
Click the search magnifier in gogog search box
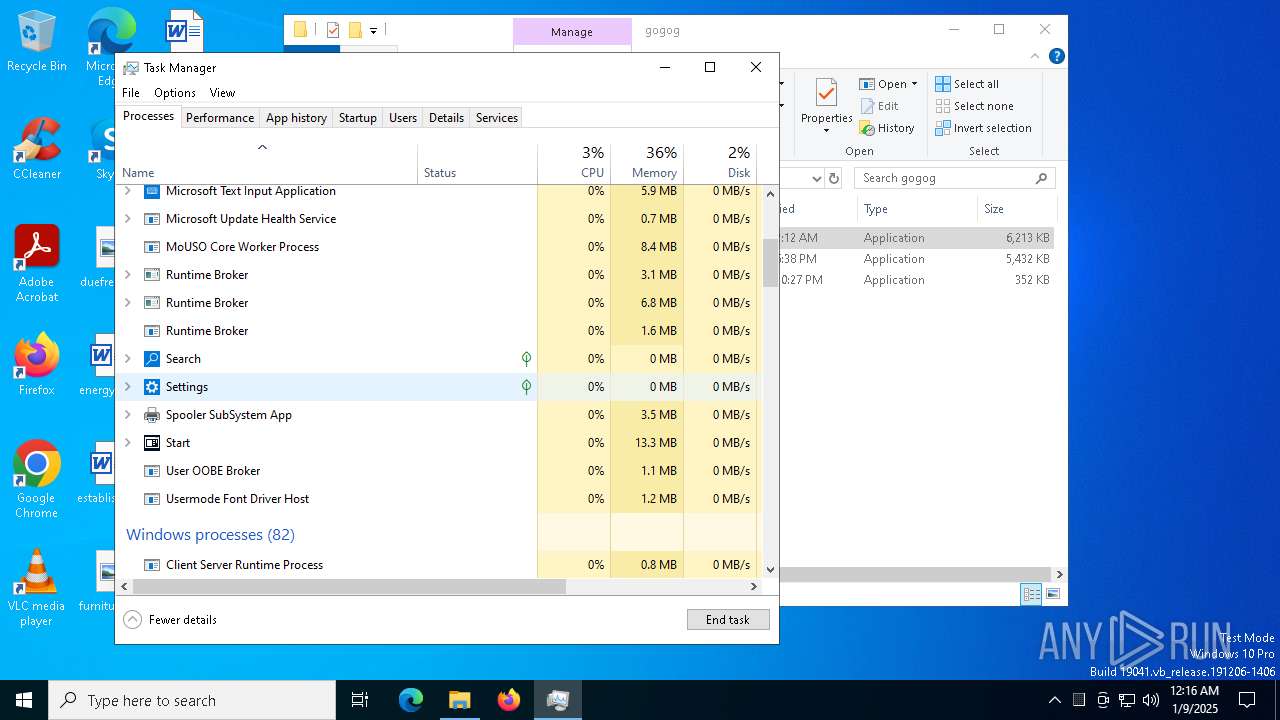tap(1041, 178)
